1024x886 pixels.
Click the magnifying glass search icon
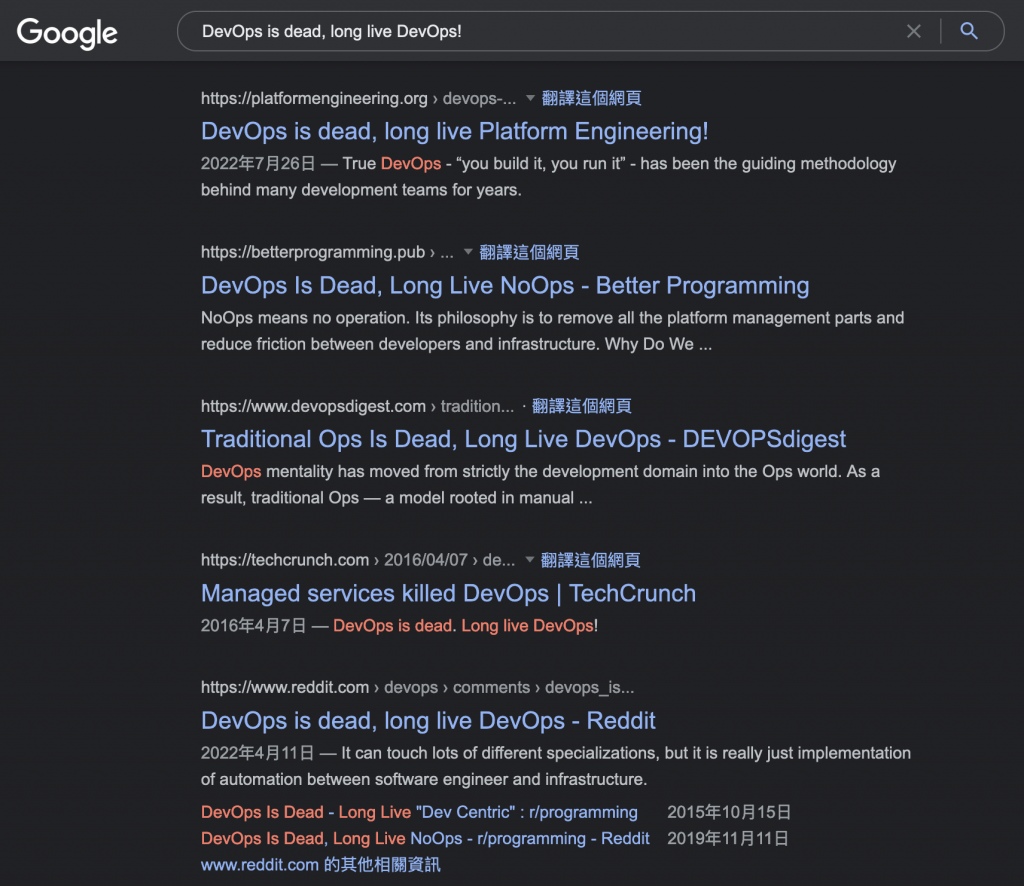coord(969,31)
